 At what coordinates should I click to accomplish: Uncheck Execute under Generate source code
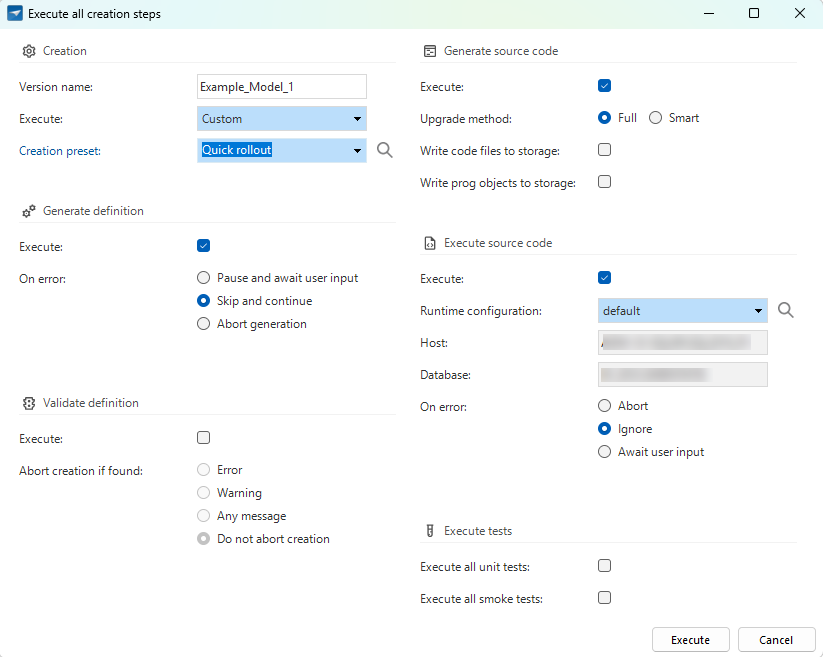pyautogui.click(x=605, y=86)
